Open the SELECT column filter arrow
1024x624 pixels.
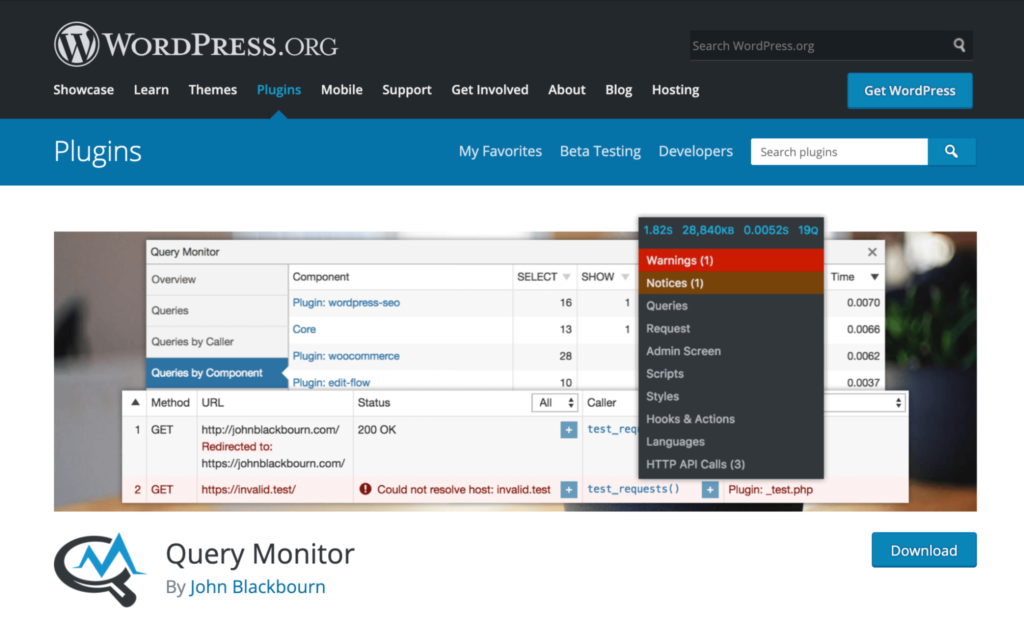point(566,277)
